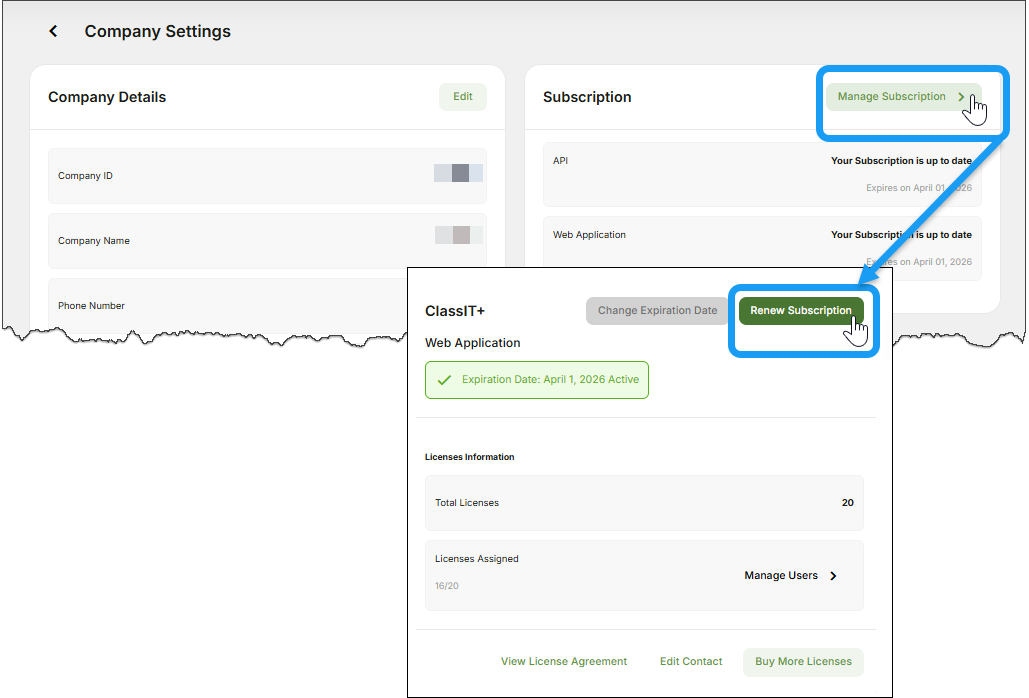Open the View License Agreement link

(563, 661)
